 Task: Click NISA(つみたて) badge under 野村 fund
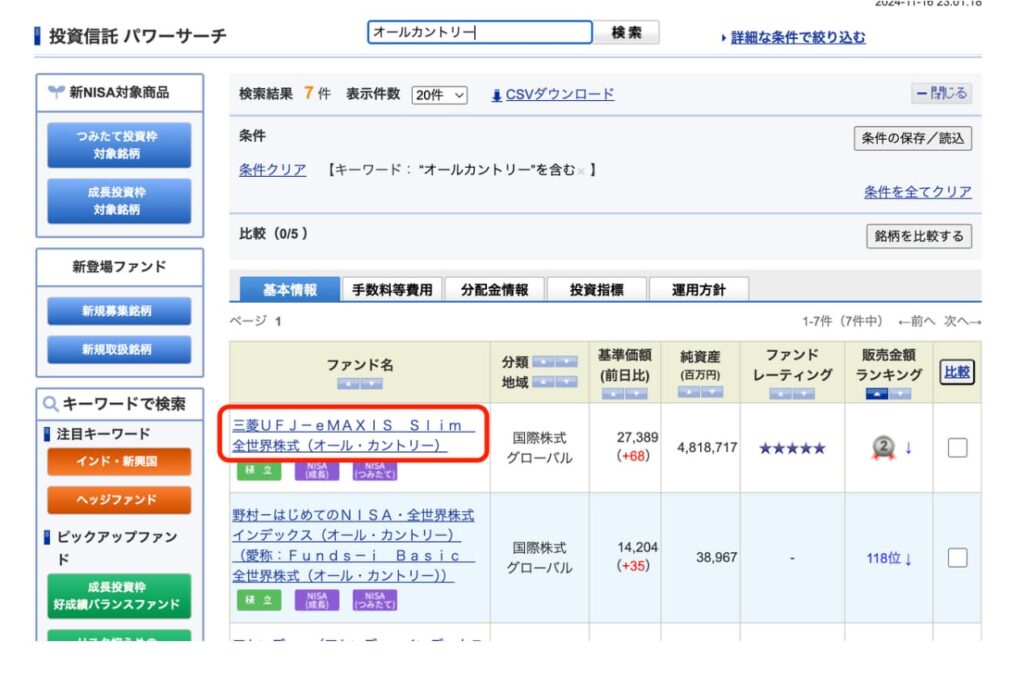[375, 600]
